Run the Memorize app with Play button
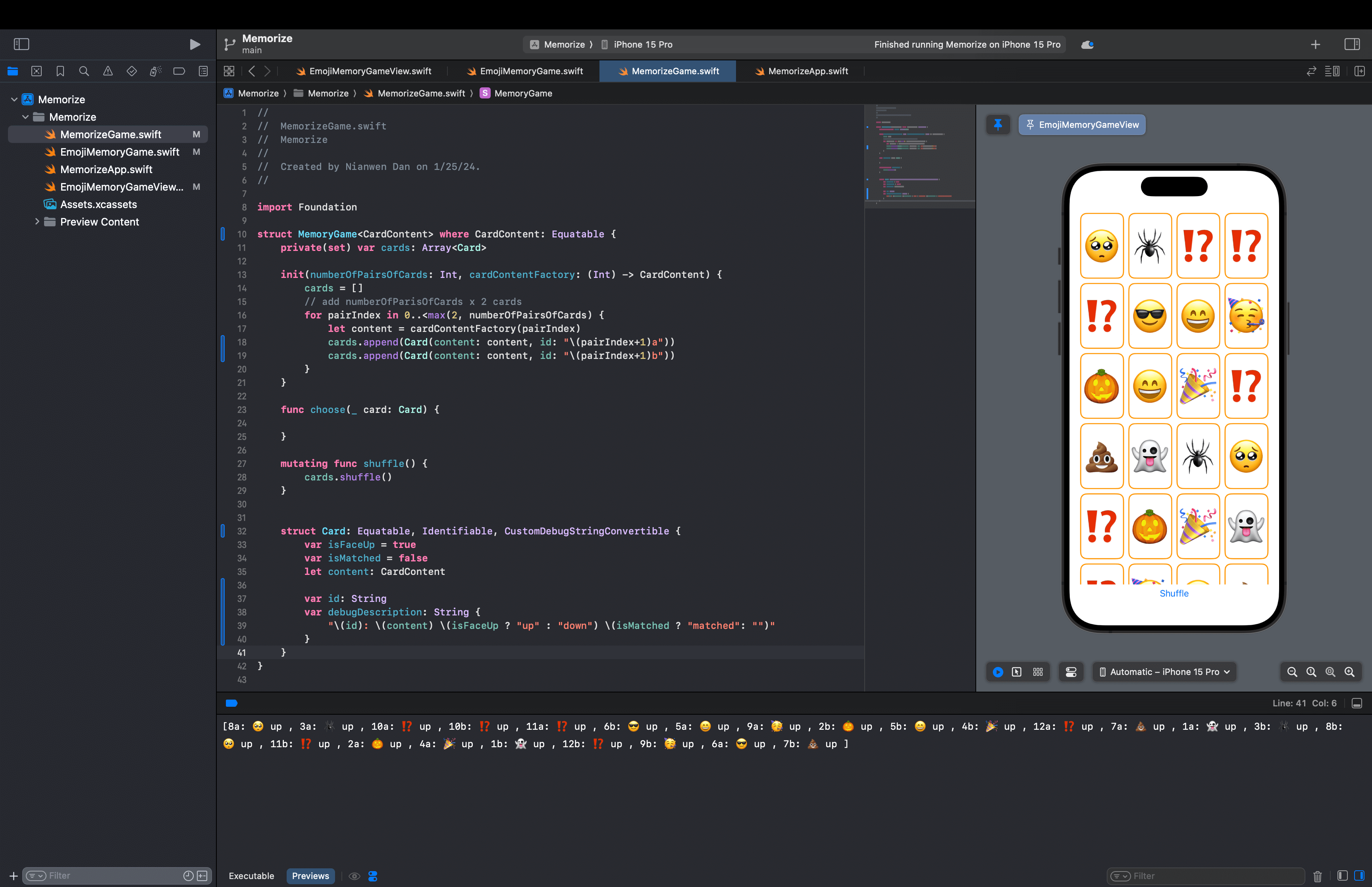 click(195, 44)
